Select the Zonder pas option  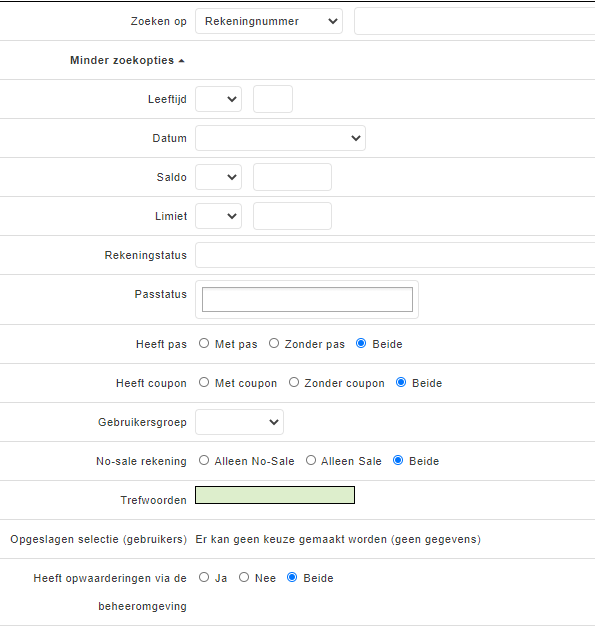point(274,343)
